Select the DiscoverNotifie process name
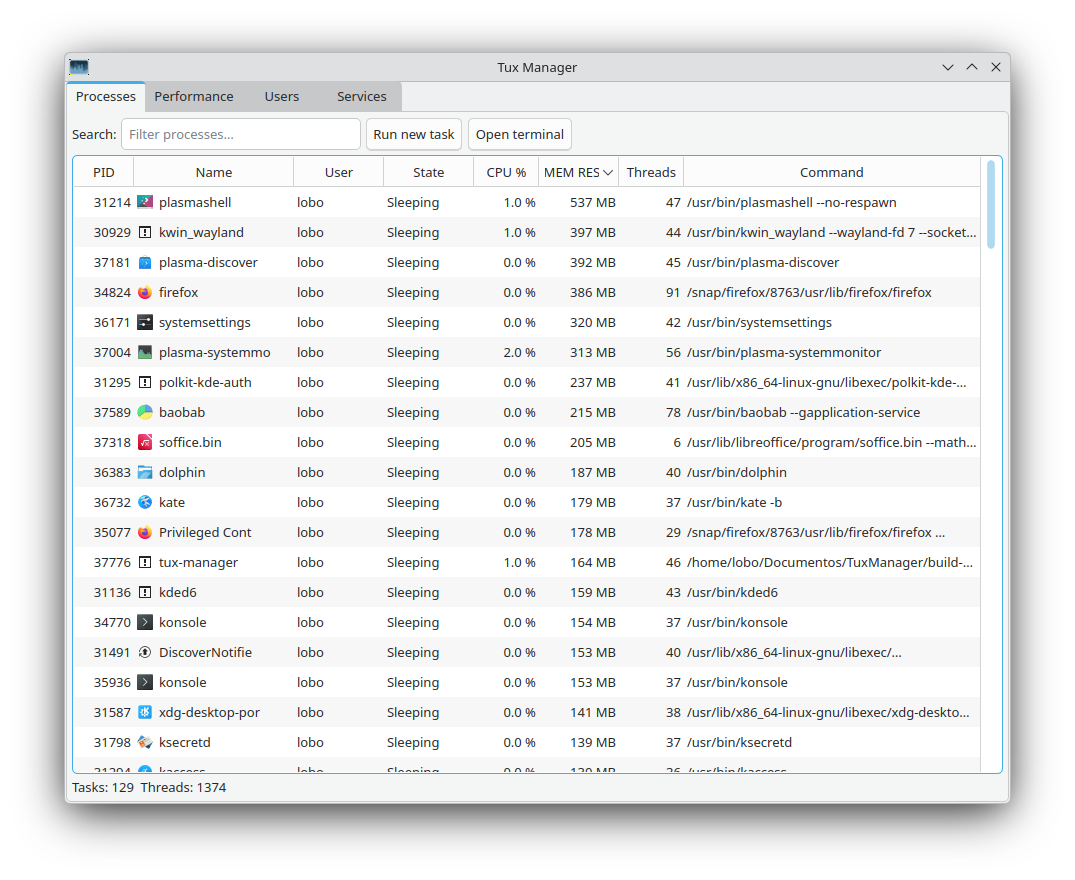This screenshot has width=1075, height=880. pos(205,652)
